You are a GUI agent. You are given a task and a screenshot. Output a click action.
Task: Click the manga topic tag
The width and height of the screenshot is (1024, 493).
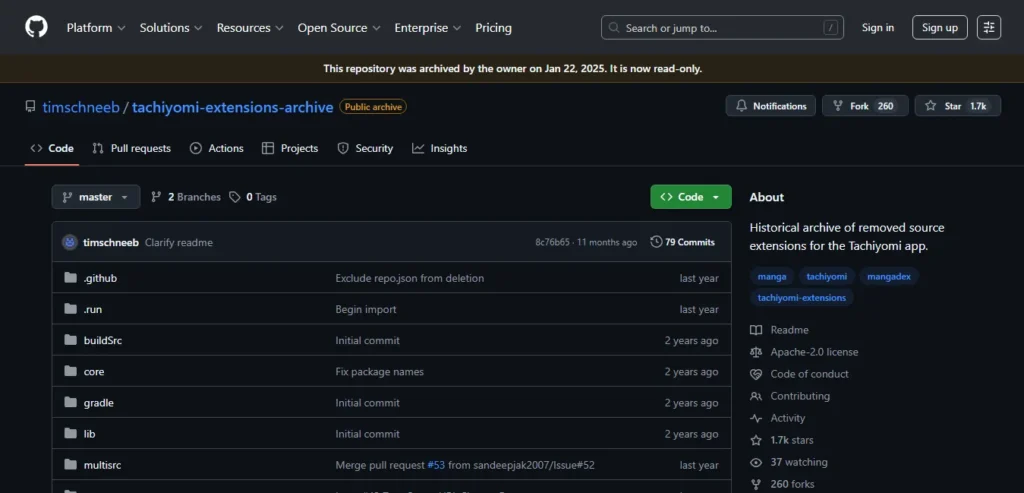[772, 276]
